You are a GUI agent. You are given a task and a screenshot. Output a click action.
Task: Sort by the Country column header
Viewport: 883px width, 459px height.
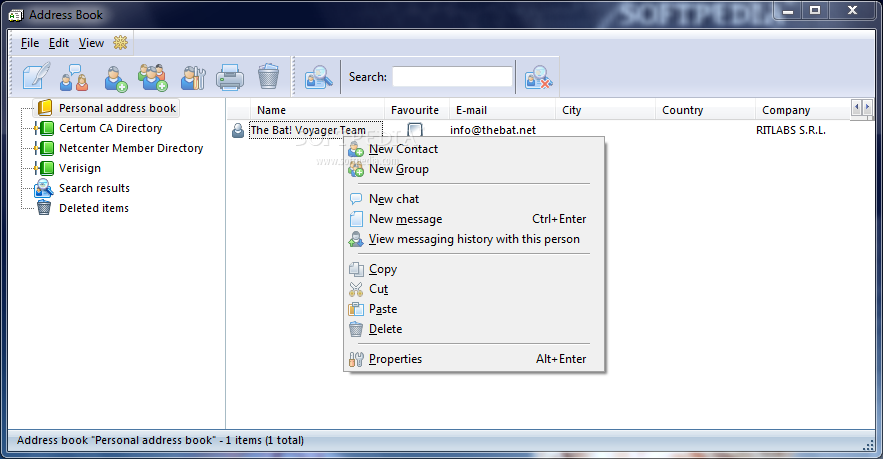[705, 110]
